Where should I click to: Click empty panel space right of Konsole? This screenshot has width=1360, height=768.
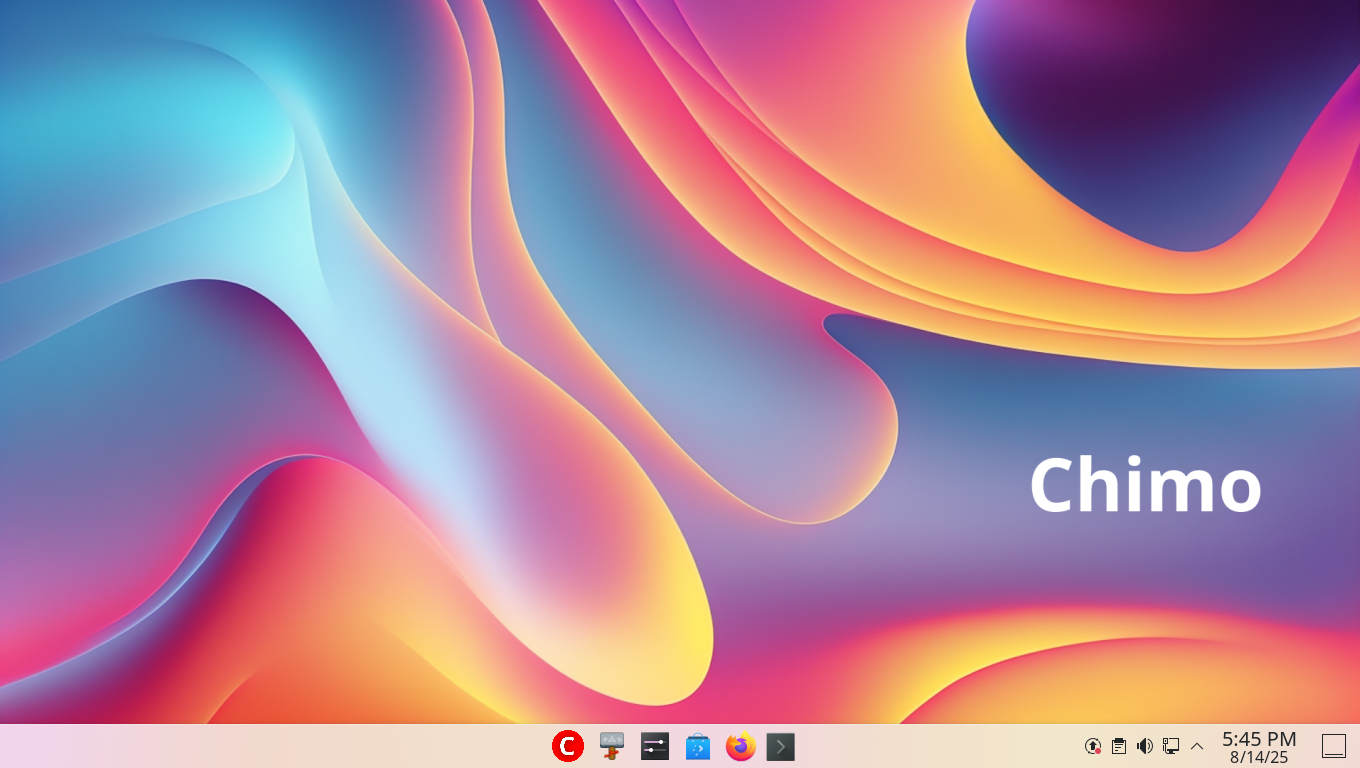930,746
